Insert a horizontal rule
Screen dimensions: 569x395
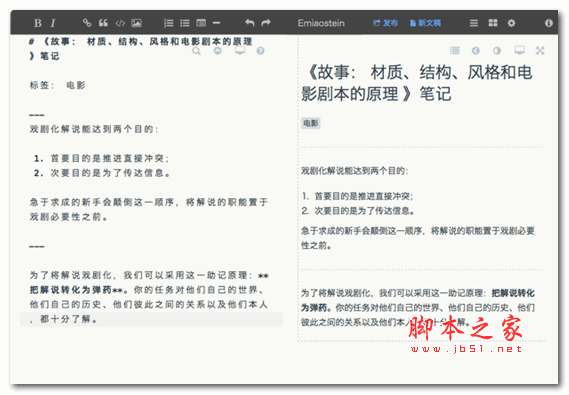click(217, 23)
